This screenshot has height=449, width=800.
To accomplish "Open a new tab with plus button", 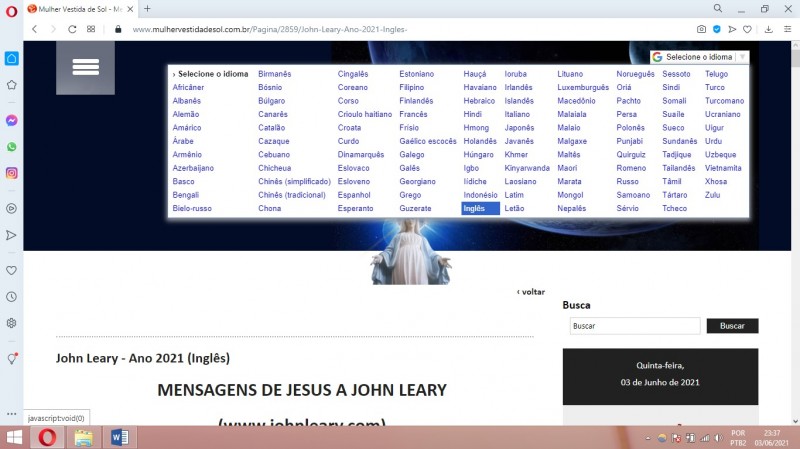I will 147,8.
